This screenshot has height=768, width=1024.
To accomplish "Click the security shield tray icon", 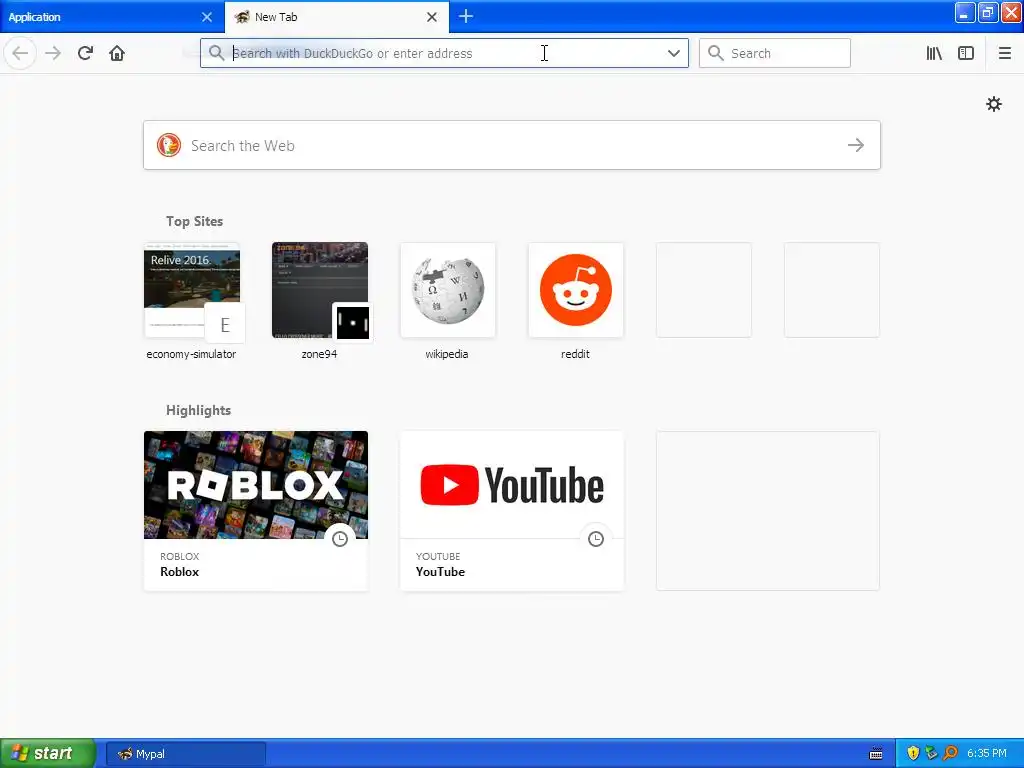I will 913,753.
